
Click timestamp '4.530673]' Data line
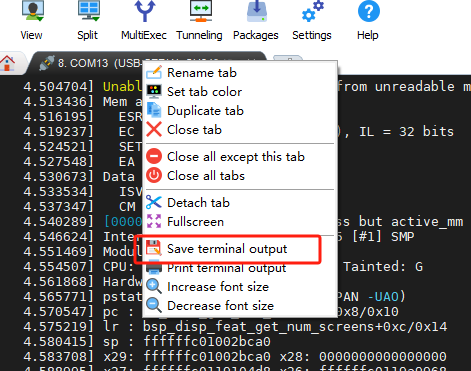(58, 176)
